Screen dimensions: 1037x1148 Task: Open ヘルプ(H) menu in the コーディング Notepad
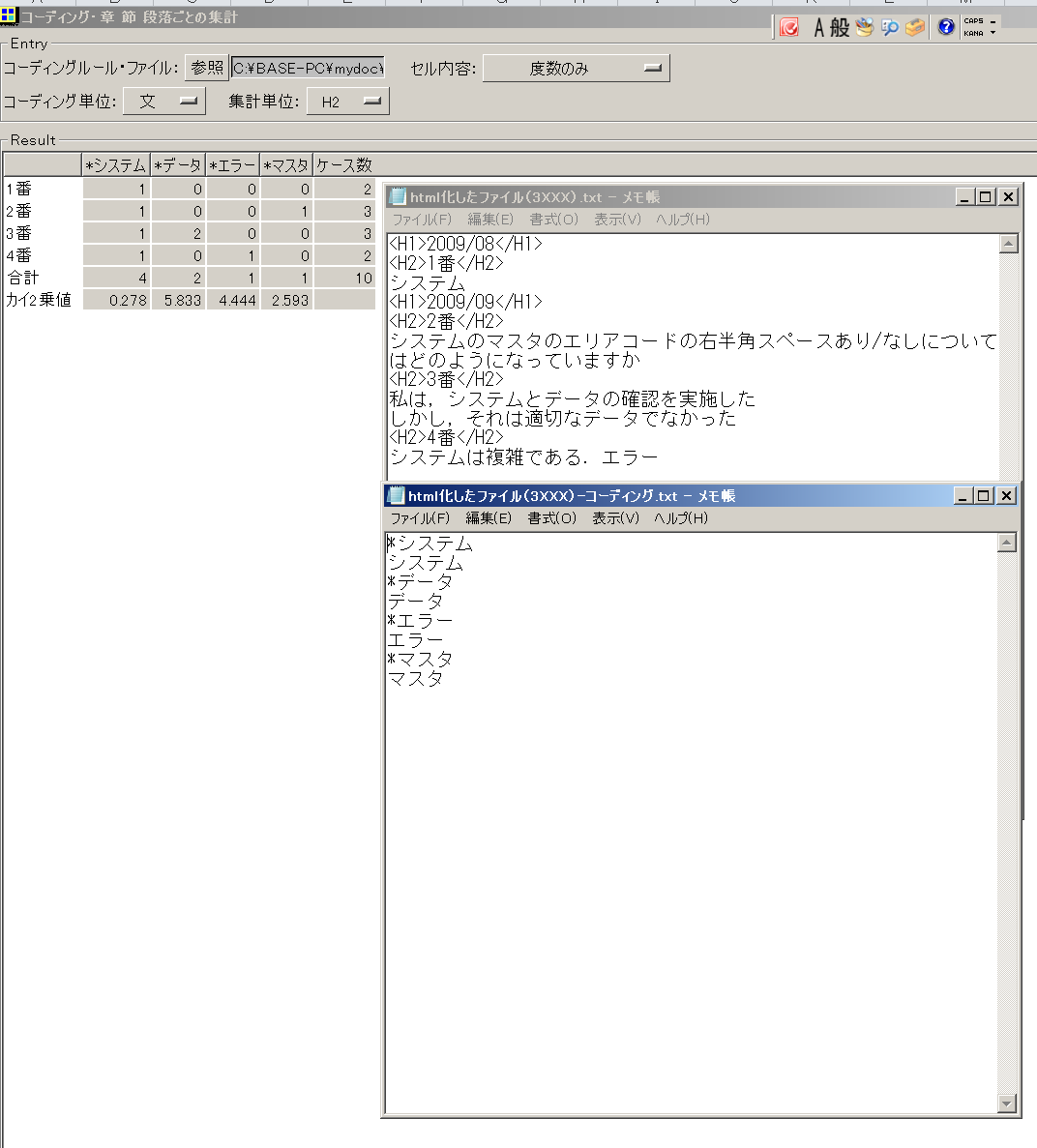tap(680, 517)
